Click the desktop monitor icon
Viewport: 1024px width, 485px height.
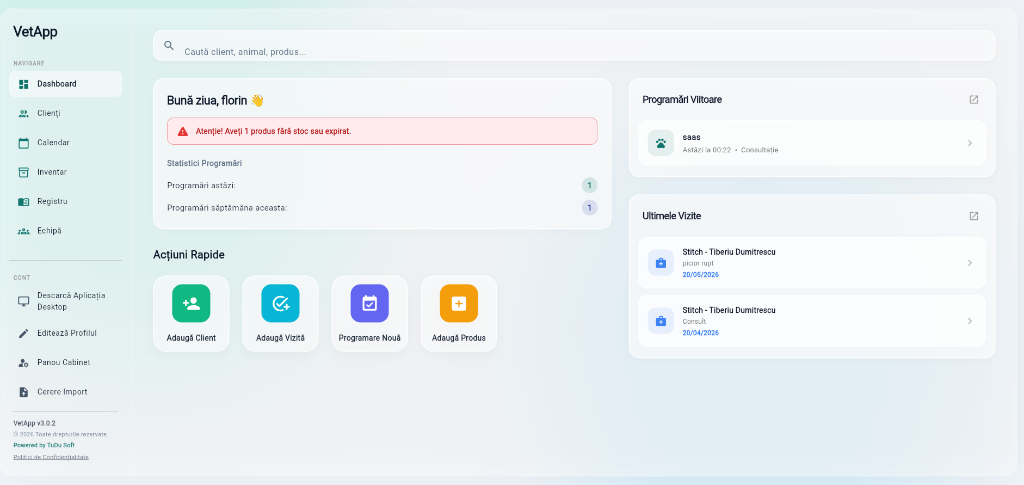click(24, 301)
